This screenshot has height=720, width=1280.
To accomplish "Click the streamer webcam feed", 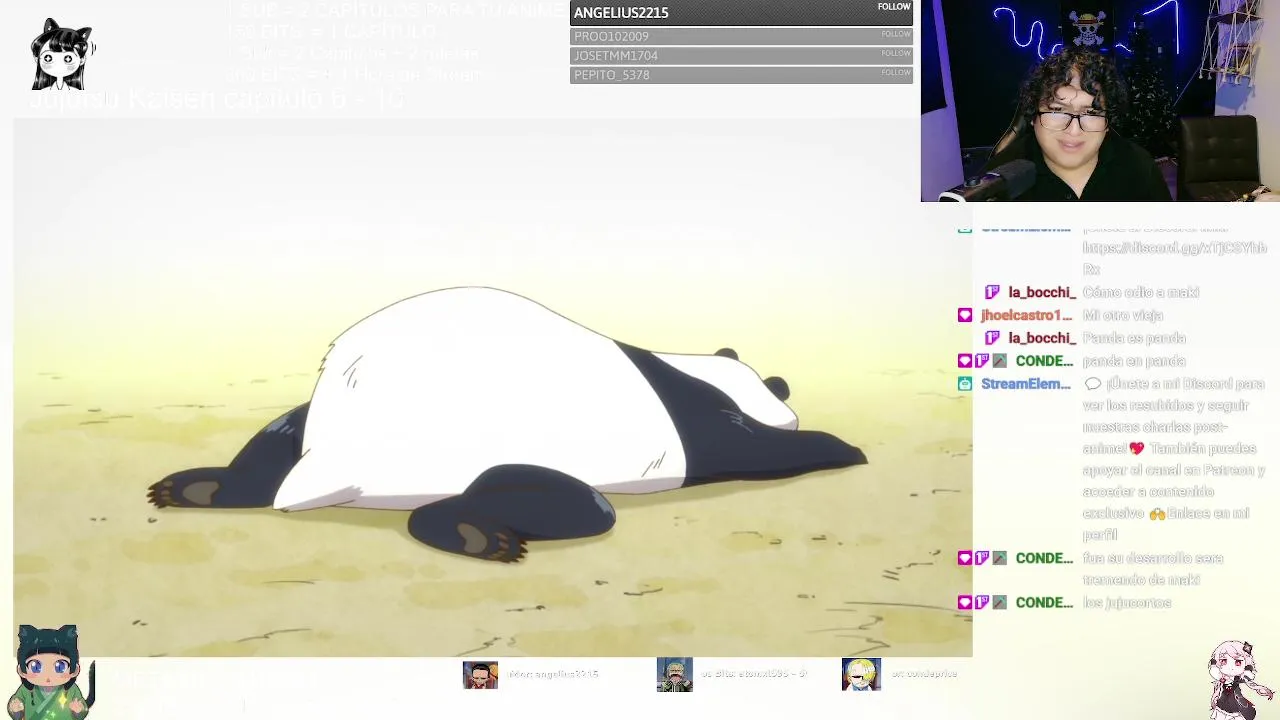I will pyautogui.click(x=1100, y=101).
